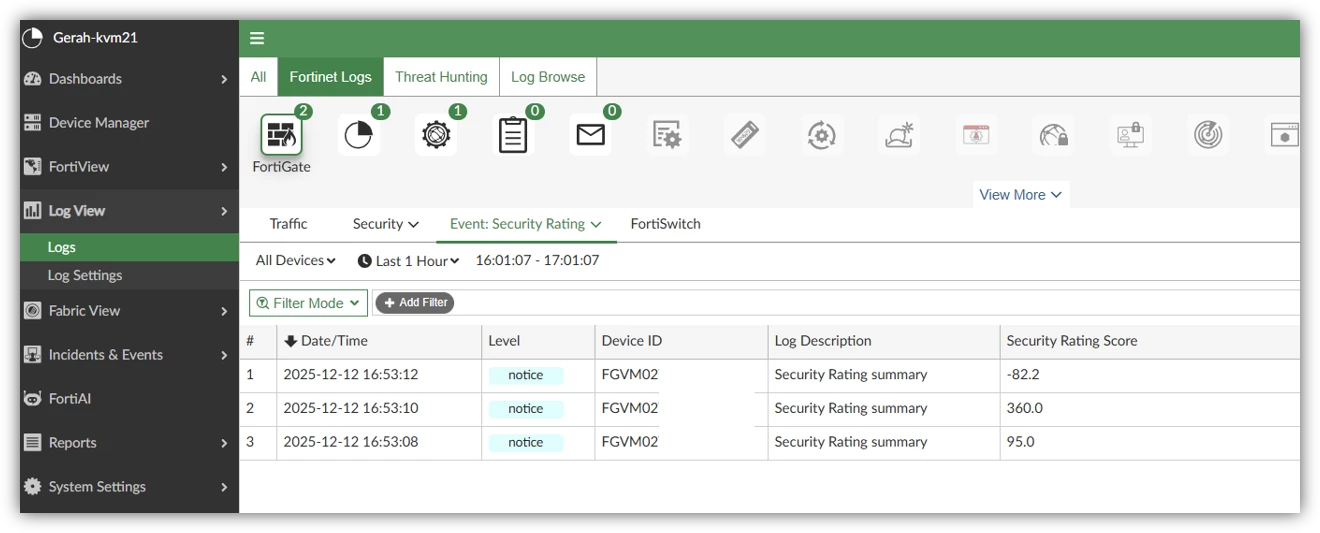Screen dimensions: 1320x533
Task: Click the hamburger menu icon in green bar
Action: pyautogui.click(x=257, y=38)
